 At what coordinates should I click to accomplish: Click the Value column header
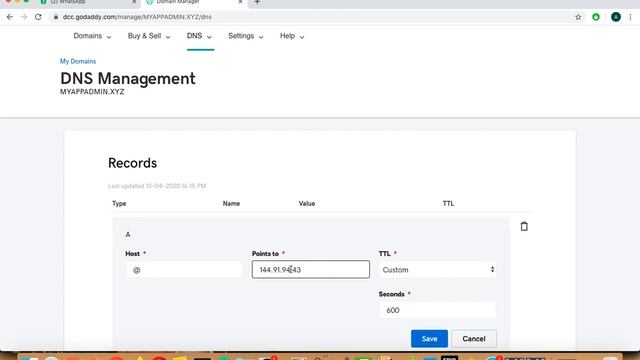point(307,204)
